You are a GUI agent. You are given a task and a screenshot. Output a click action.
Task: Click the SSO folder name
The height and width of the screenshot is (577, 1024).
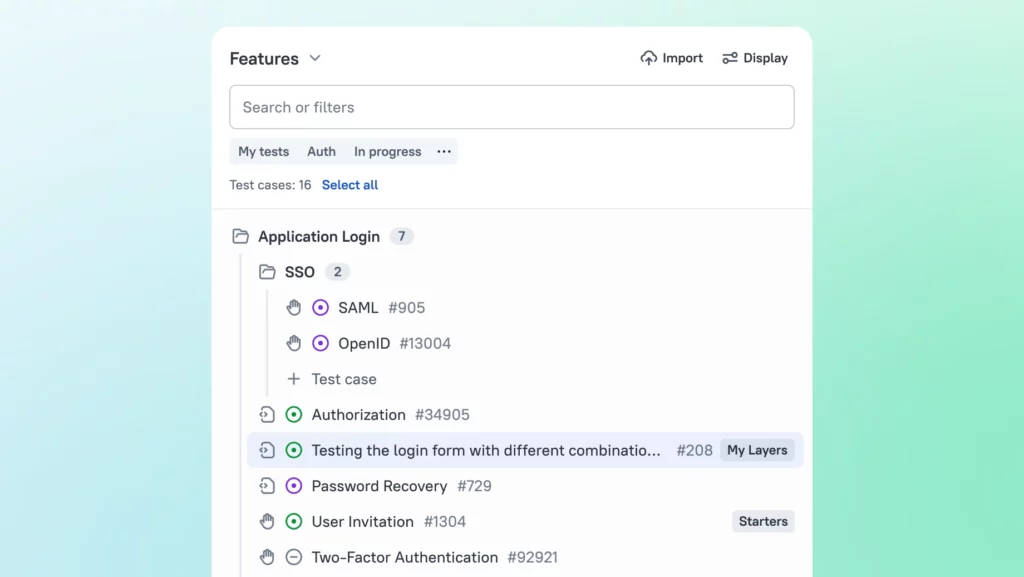coord(300,272)
